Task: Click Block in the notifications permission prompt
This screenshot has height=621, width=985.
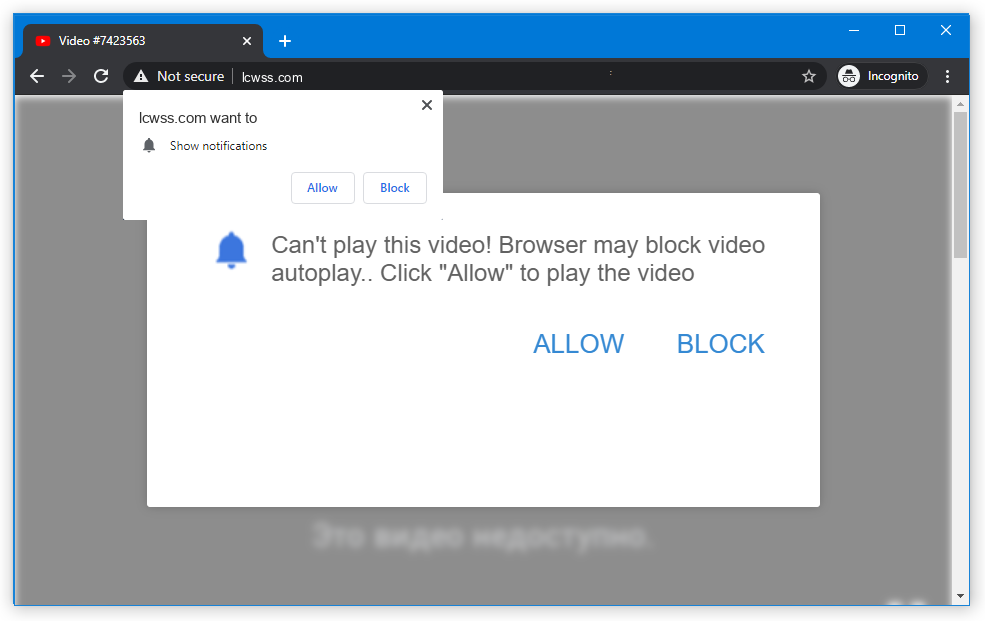Action: [394, 188]
